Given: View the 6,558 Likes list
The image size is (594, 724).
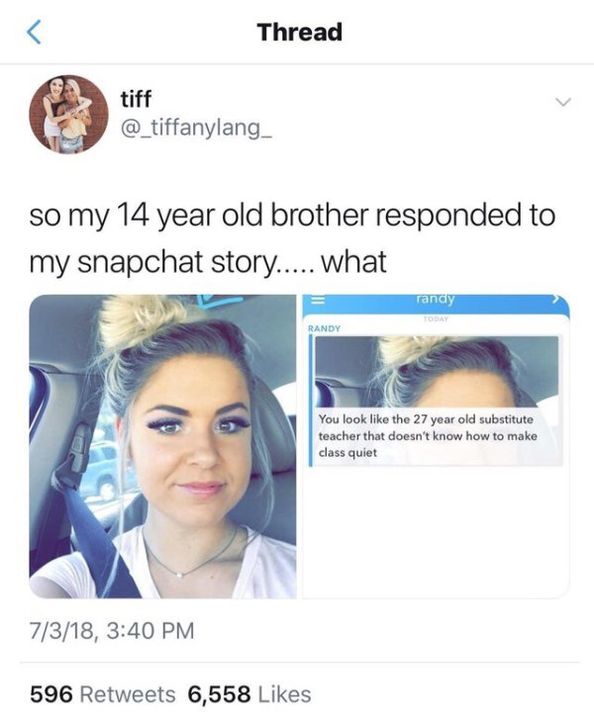Looking at the screenshot, I should coord(249,694).
